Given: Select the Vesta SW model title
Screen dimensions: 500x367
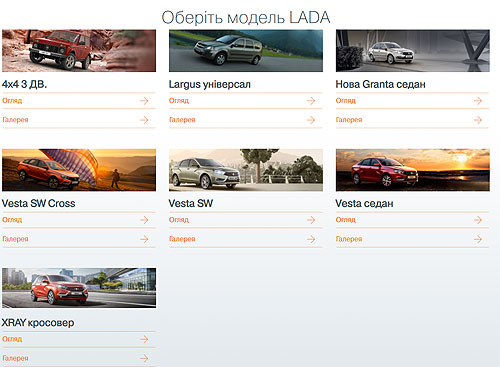Looking at the screenshot, I should [191, 203].
